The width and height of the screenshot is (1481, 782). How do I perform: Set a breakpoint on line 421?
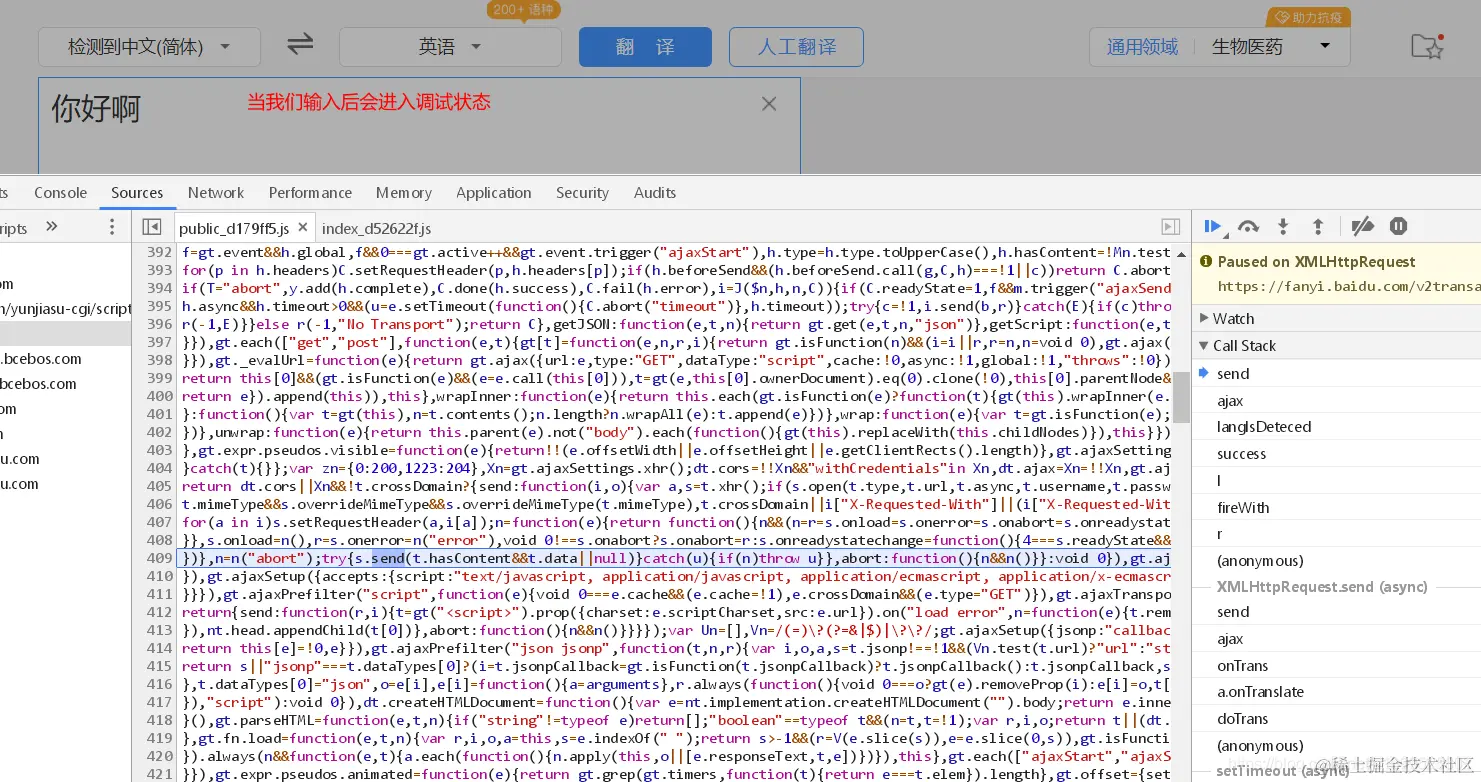158,774
